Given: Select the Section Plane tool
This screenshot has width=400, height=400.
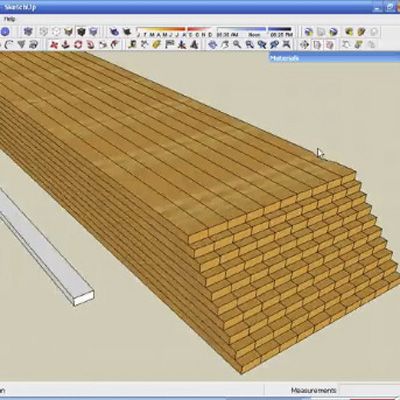Looking at the screenshot, I should [x=304, y=44].
